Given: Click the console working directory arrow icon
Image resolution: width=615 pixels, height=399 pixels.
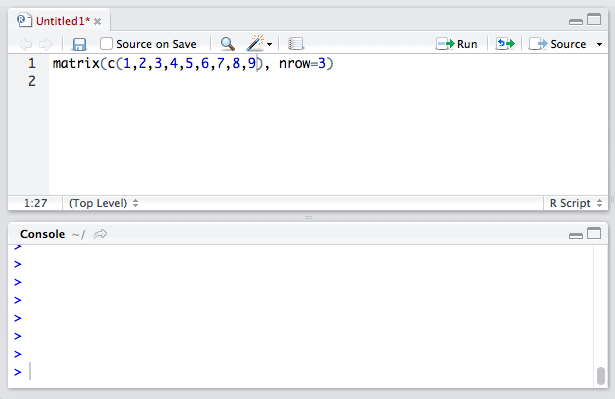Looking at the screenshot, I should tap(100, 234).
